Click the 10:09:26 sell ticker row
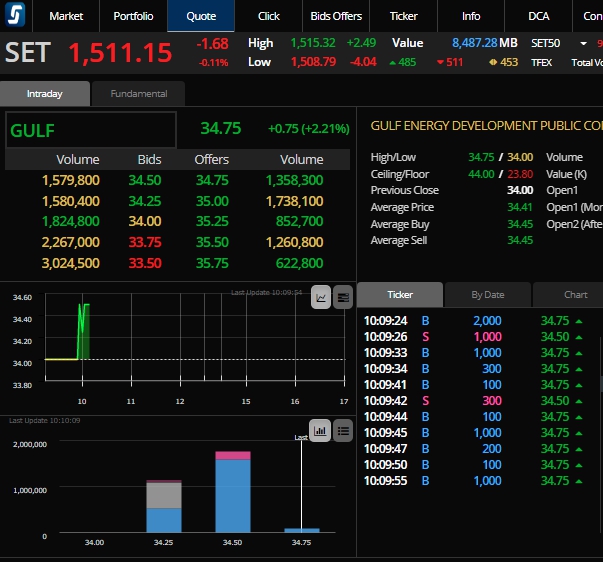The height and width of the screenshot is (562, 603). 473,337
